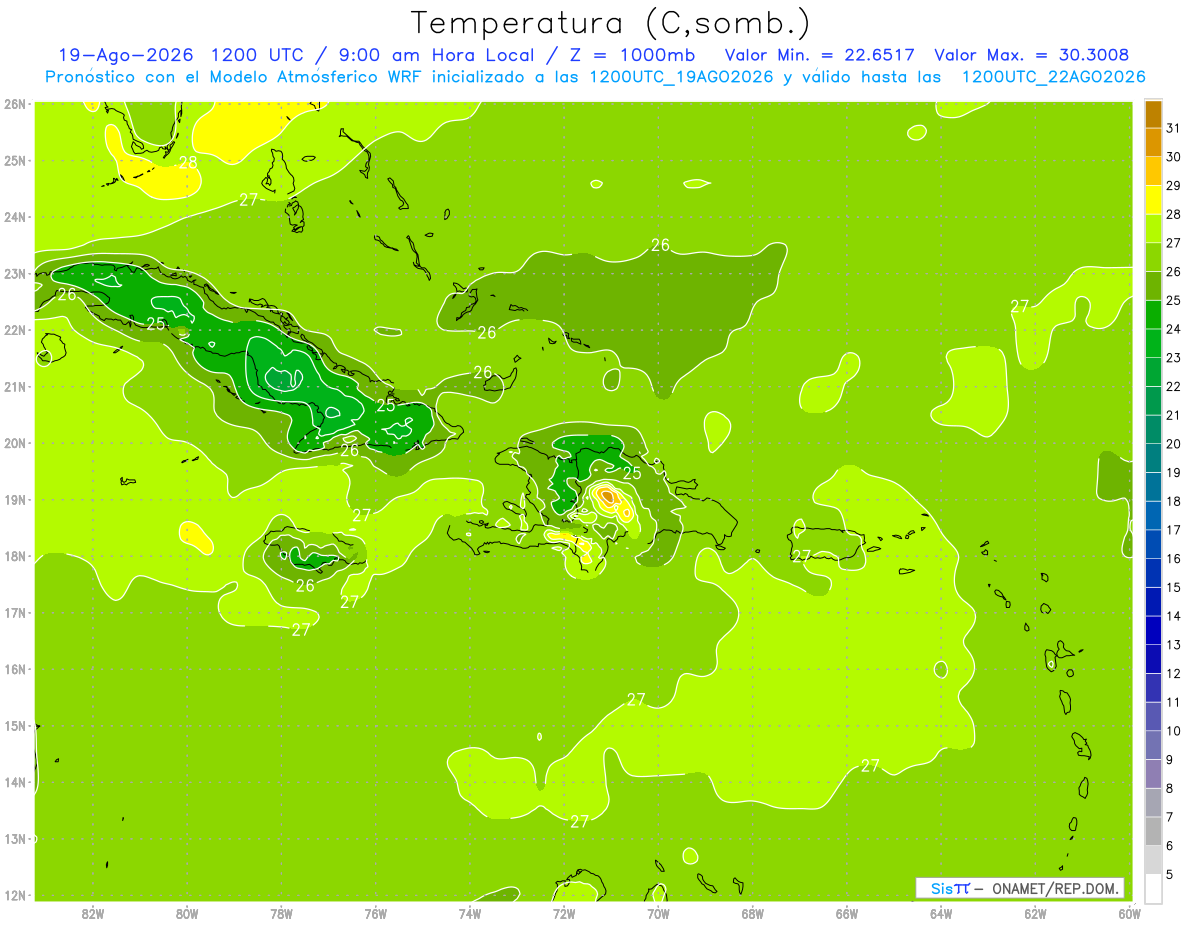
Task: Click the '78W' longitude axis label
Action: click(x=281, y=913)
